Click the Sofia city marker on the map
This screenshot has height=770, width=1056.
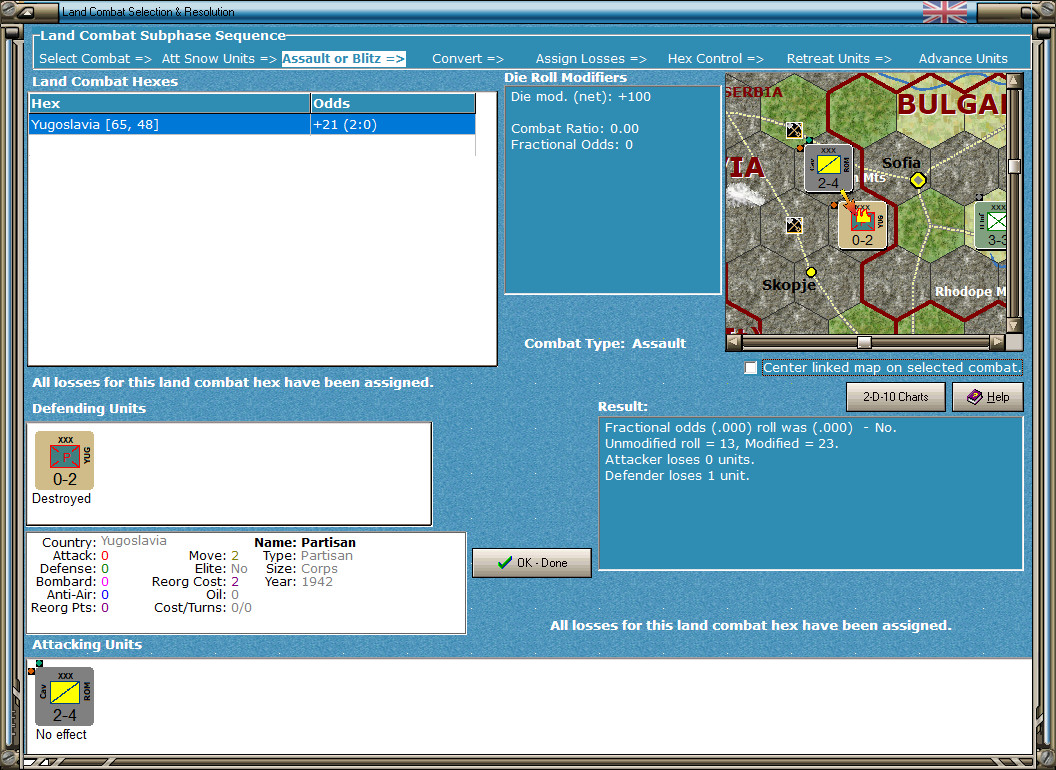[918, 180]
